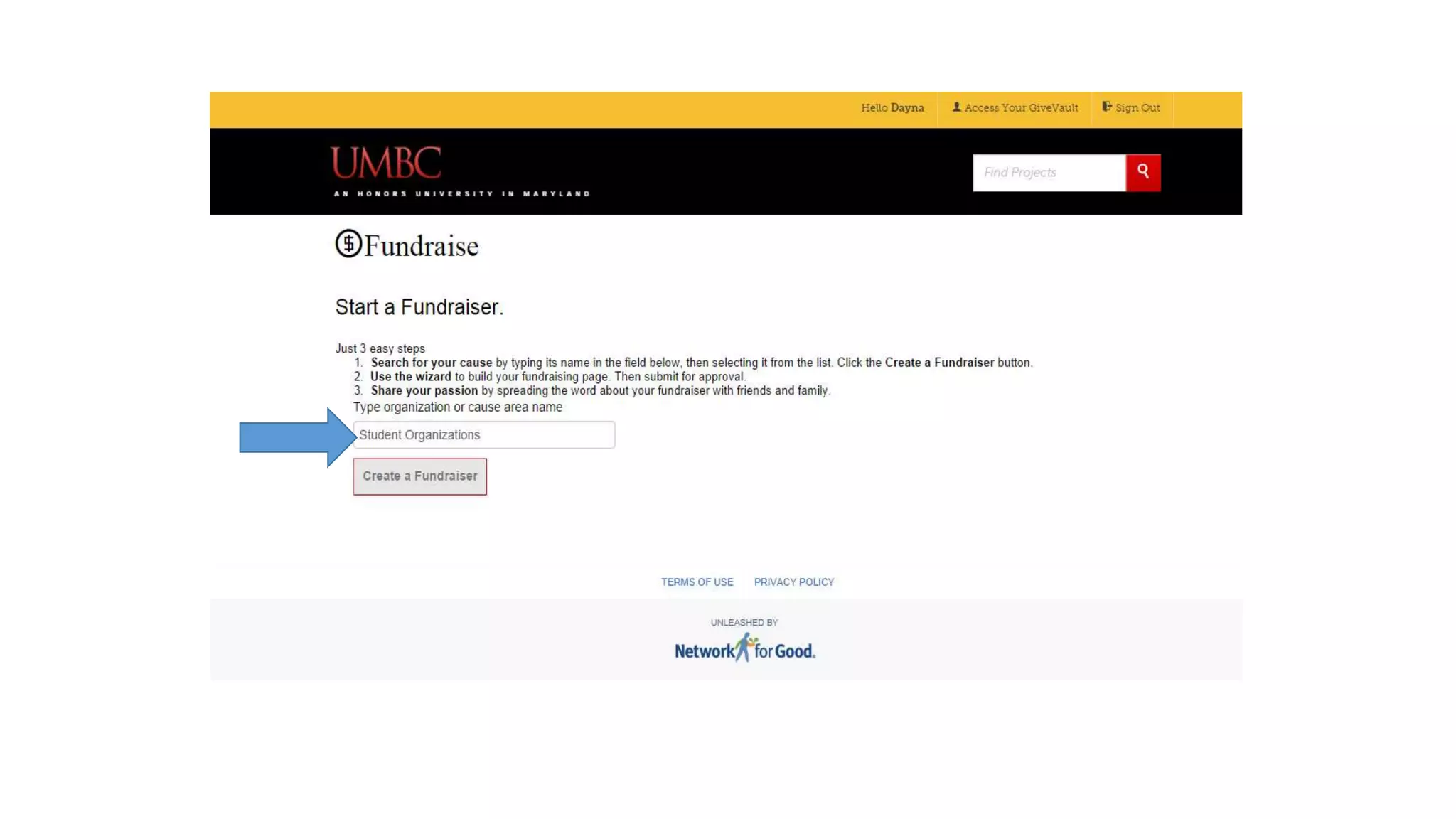
Task: Click the red magnifier search button
Action: click(x=1142, y=172)
